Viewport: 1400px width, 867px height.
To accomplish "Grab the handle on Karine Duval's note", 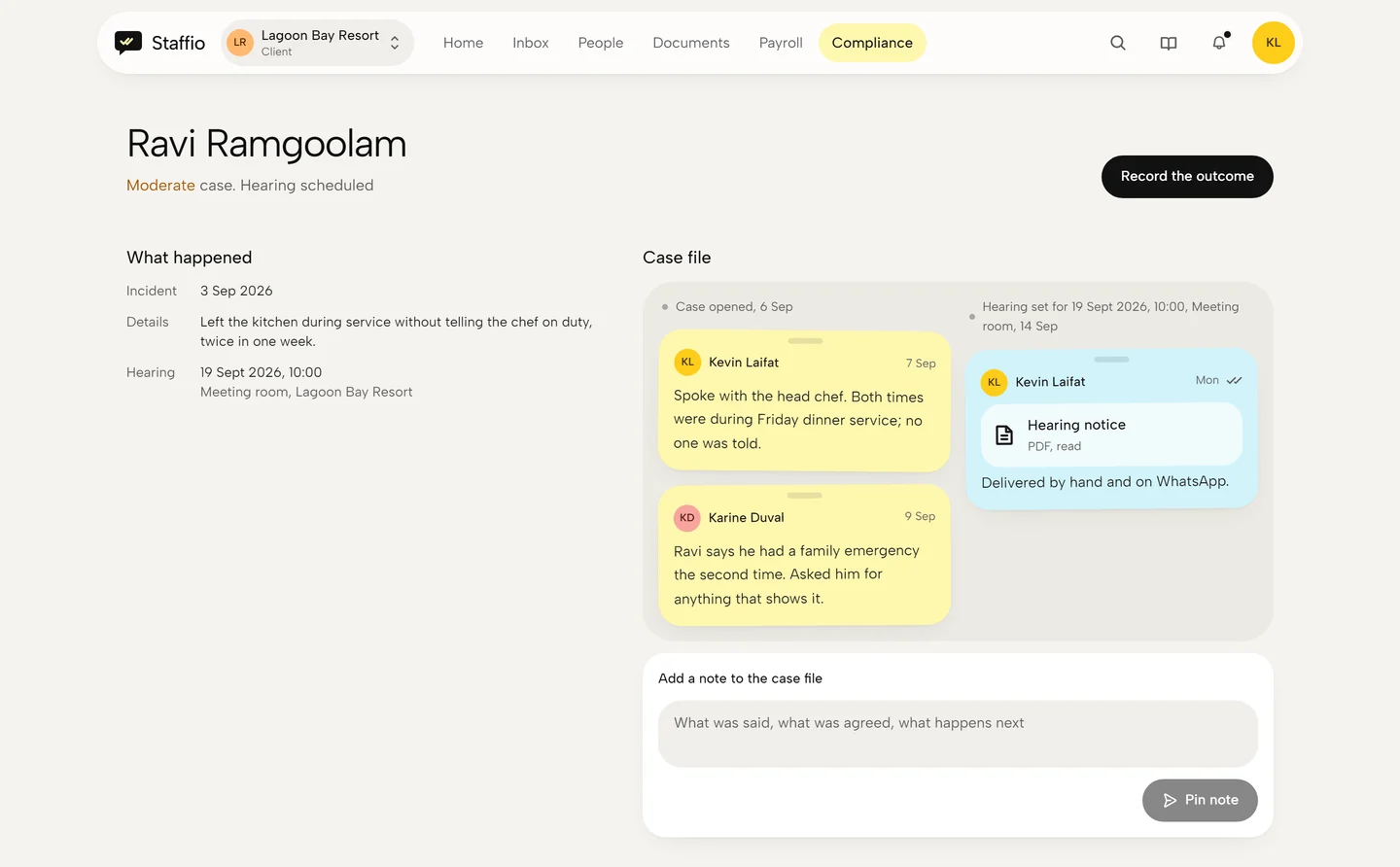I will click(805, 496).
